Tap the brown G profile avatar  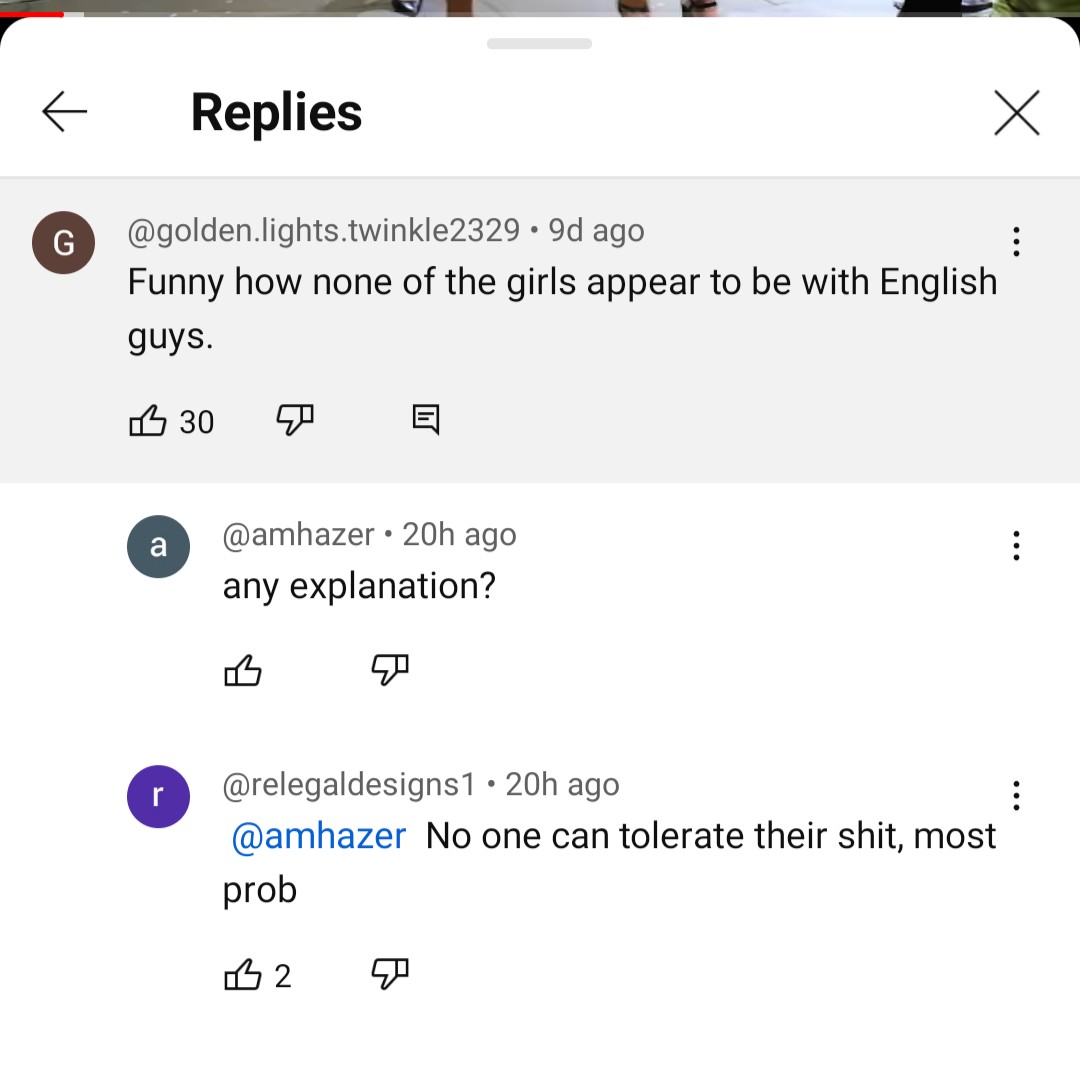[63, 243]
